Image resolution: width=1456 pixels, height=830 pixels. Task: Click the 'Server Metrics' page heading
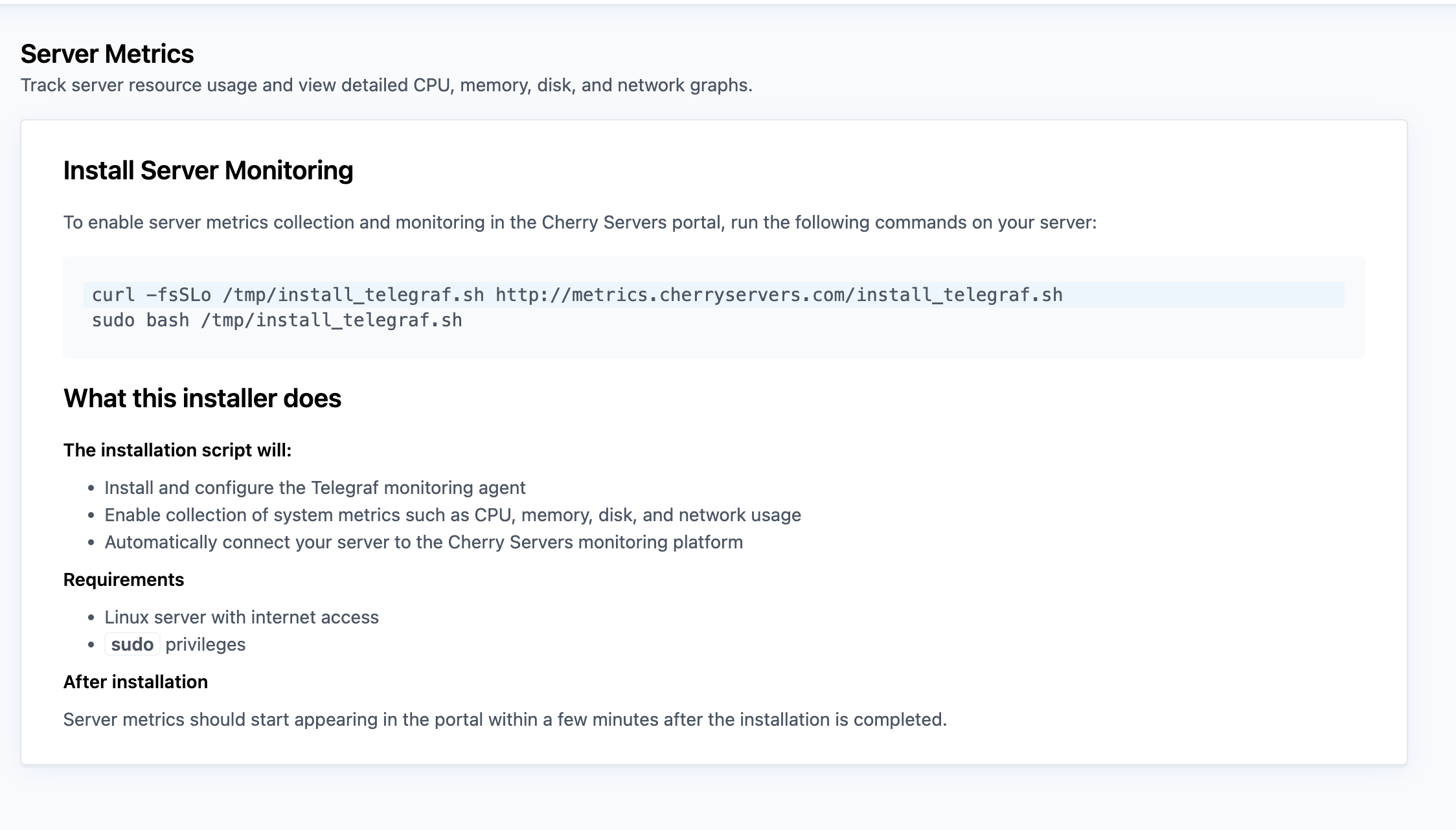(107, 54)
